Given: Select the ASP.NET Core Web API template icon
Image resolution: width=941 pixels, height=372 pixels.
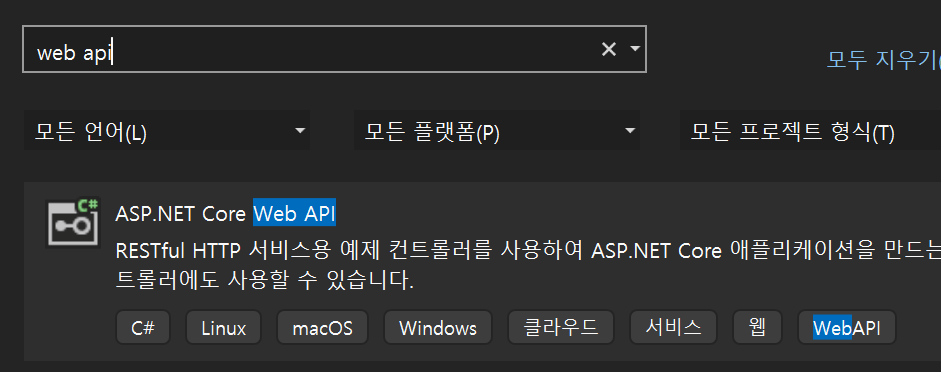Looking at the screenshot, I should (x=73, y=223).
